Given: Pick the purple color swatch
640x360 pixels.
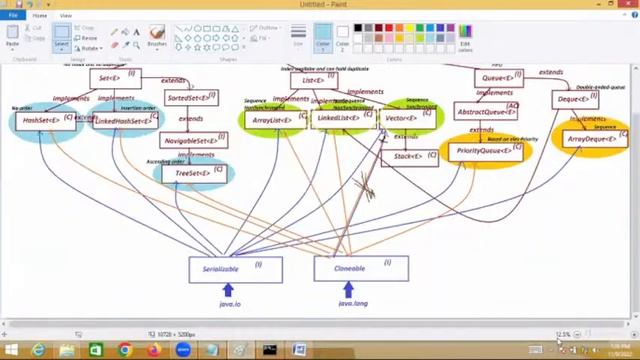Looking at the screenshot, I should tap(451, 28).
